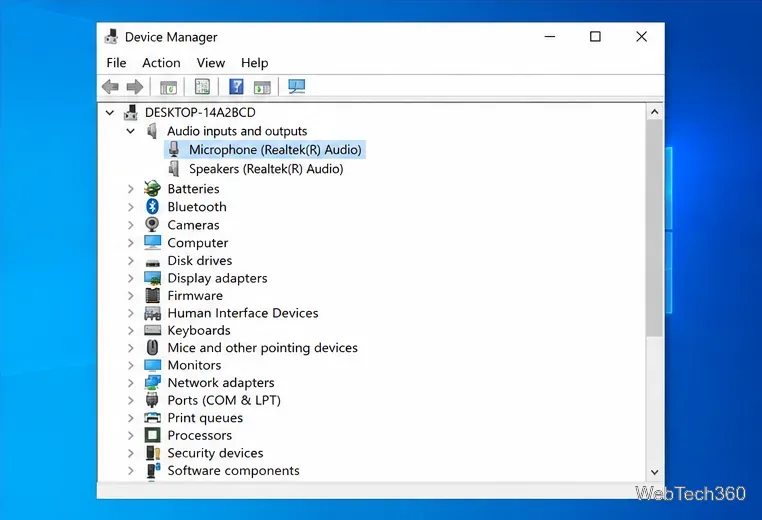Click the Firmware chip icon
The width and height of the screenshot is (762, 520).
click(153, 295)
